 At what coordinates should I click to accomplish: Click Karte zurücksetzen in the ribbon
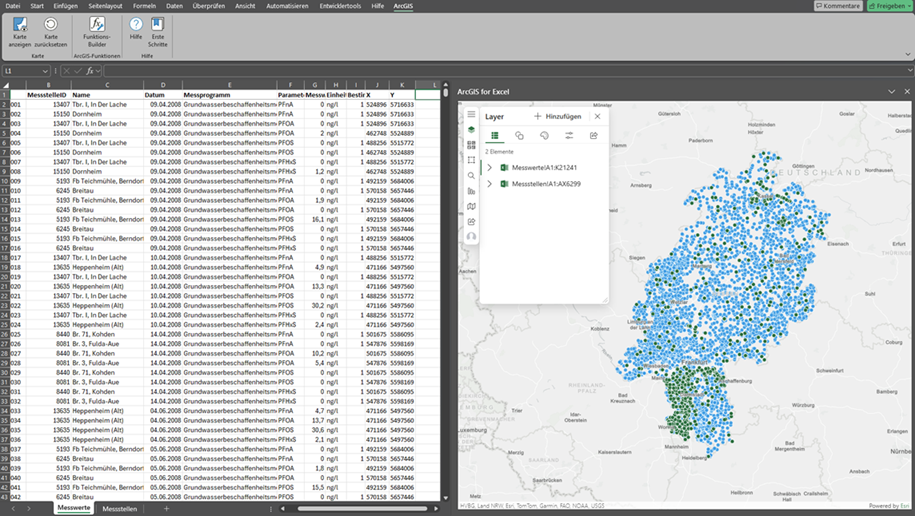click(x=51, y=32)
